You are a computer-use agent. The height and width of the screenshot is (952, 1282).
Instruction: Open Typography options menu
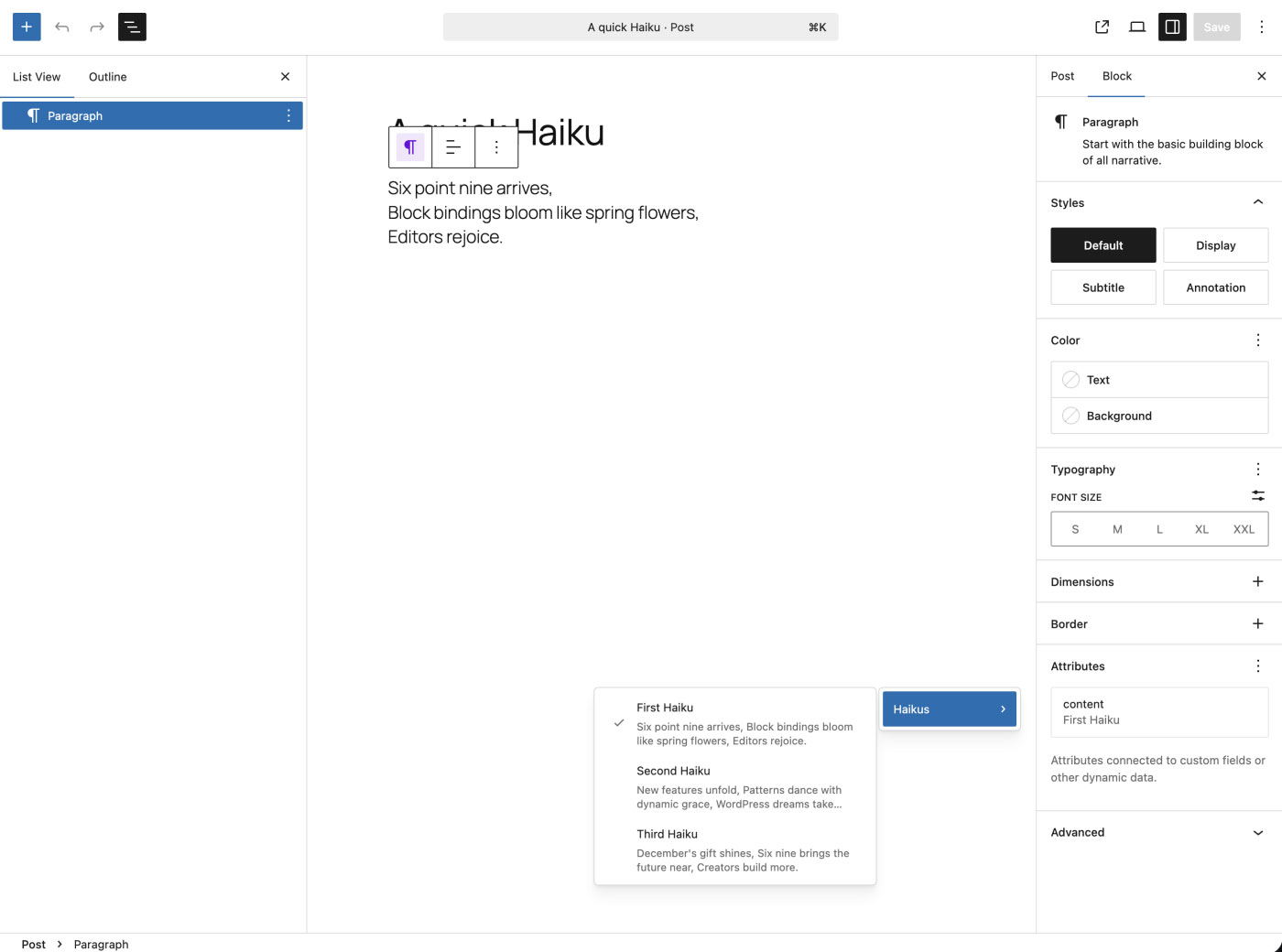coord(1257,469)
